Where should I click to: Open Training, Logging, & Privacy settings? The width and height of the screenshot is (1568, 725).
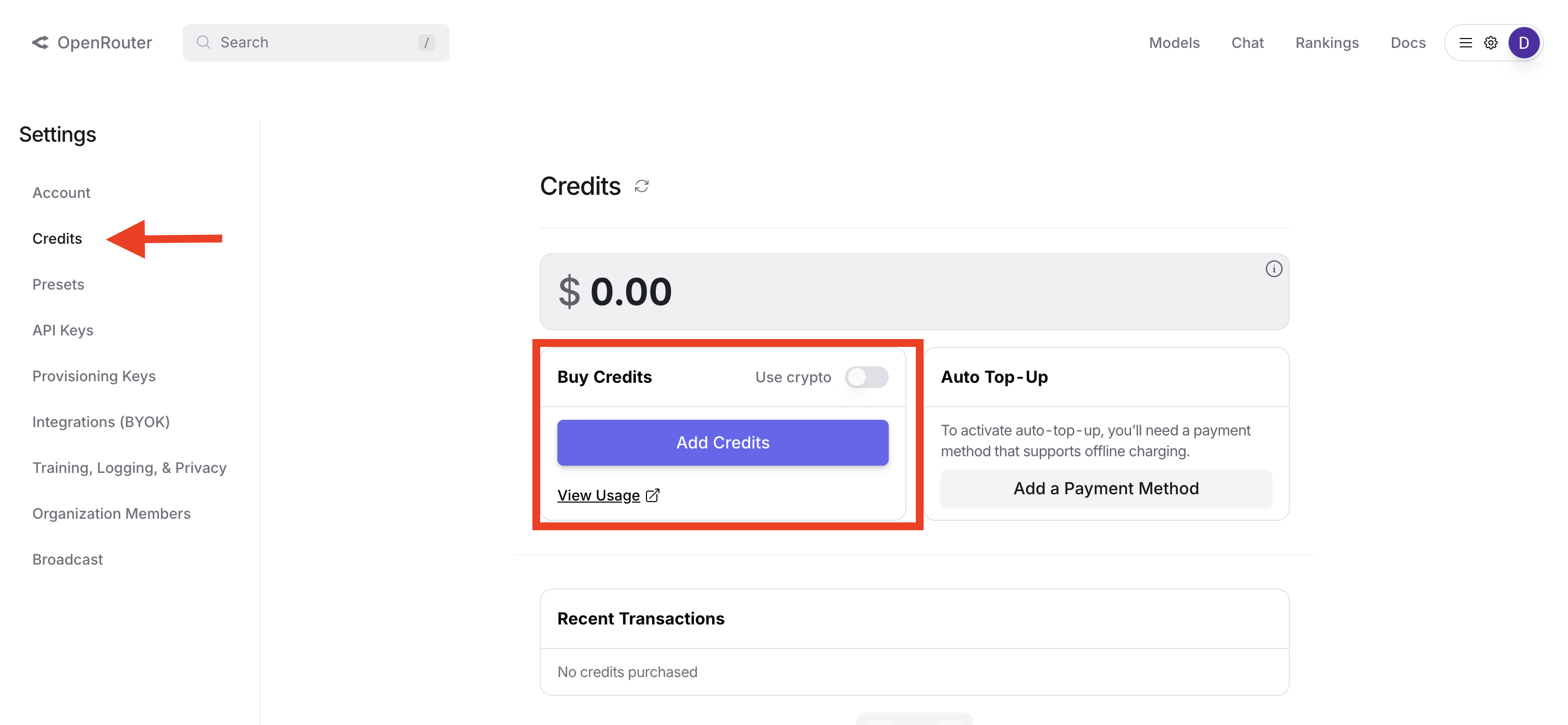pyautogui.click(x=130, y=468)
